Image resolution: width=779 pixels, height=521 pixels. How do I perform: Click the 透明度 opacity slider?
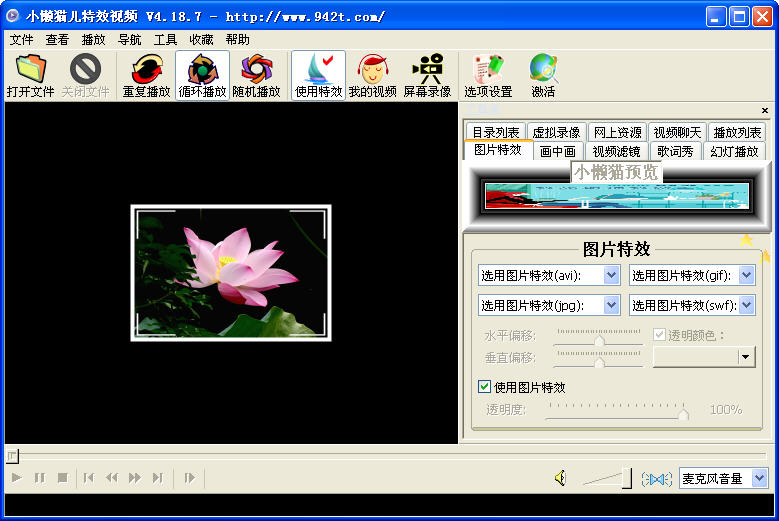pos(615,410)
